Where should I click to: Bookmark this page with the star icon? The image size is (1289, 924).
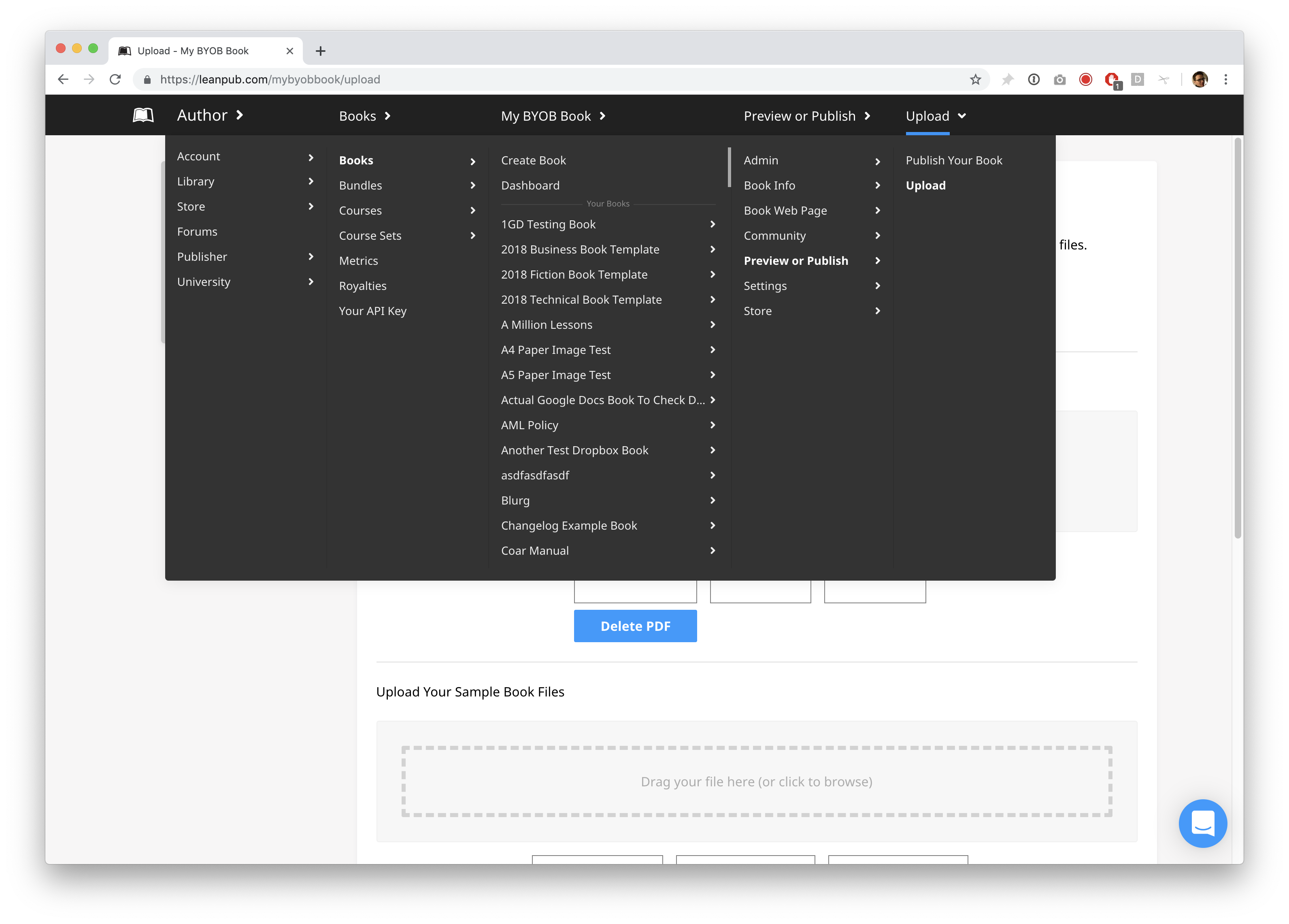975,80
